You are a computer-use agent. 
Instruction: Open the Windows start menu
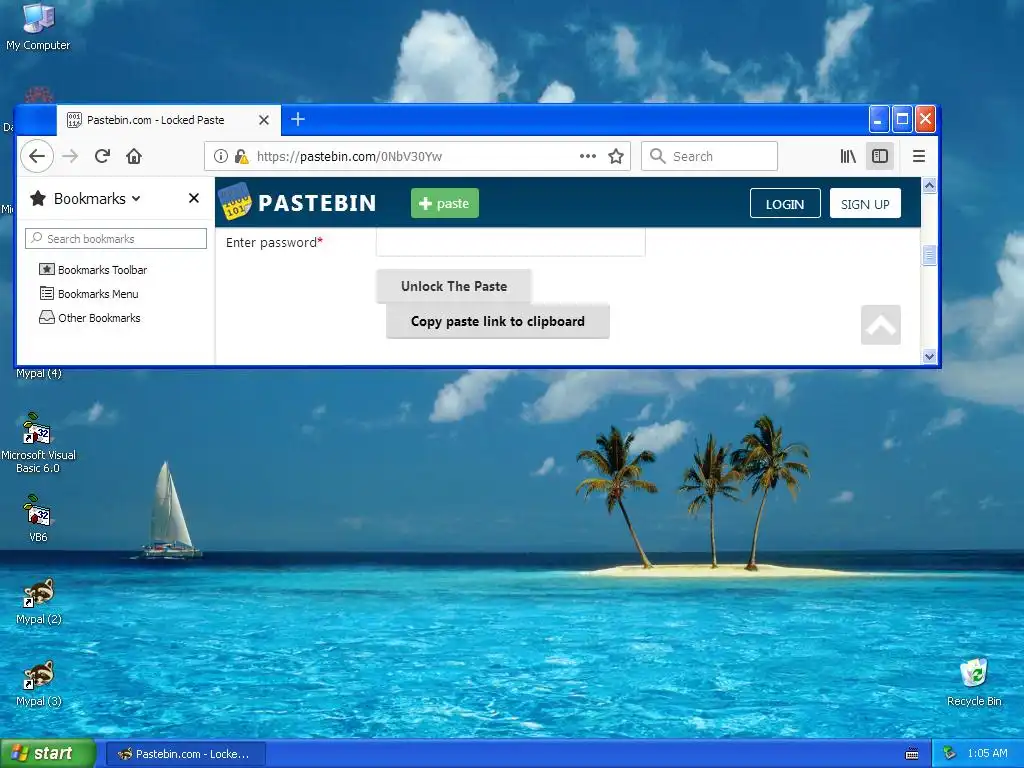tap(48, 753)
